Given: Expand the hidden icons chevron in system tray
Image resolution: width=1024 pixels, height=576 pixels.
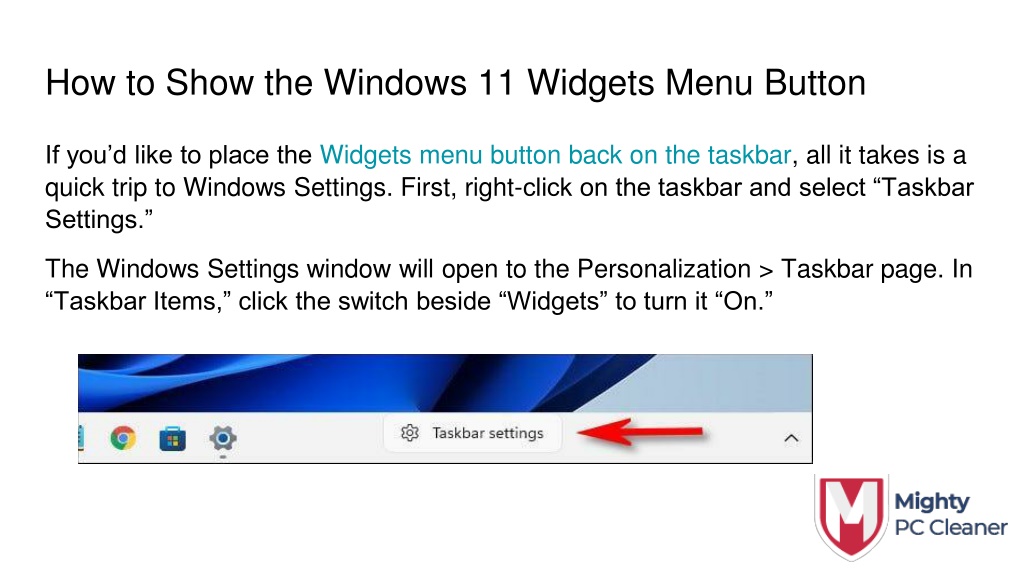Looking at the screenshot, I should pos(791,438).
